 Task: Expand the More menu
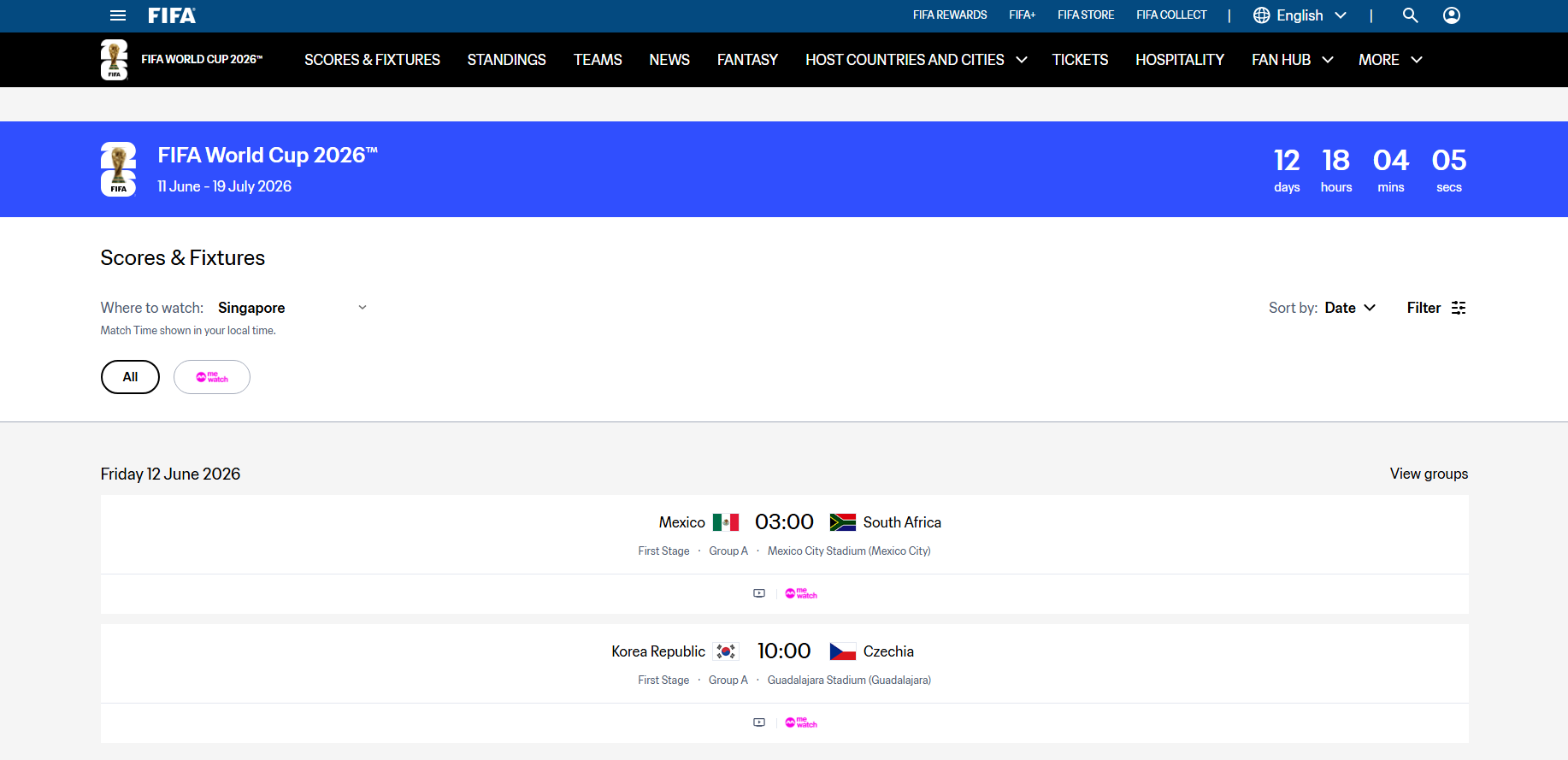[x=1390, y=60]
